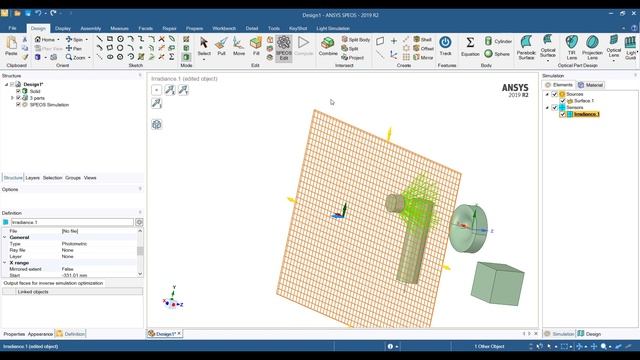Click the Projection Lens tool
Screen dimensions: 640x360
pyautogui.click(x=592, y=48)
